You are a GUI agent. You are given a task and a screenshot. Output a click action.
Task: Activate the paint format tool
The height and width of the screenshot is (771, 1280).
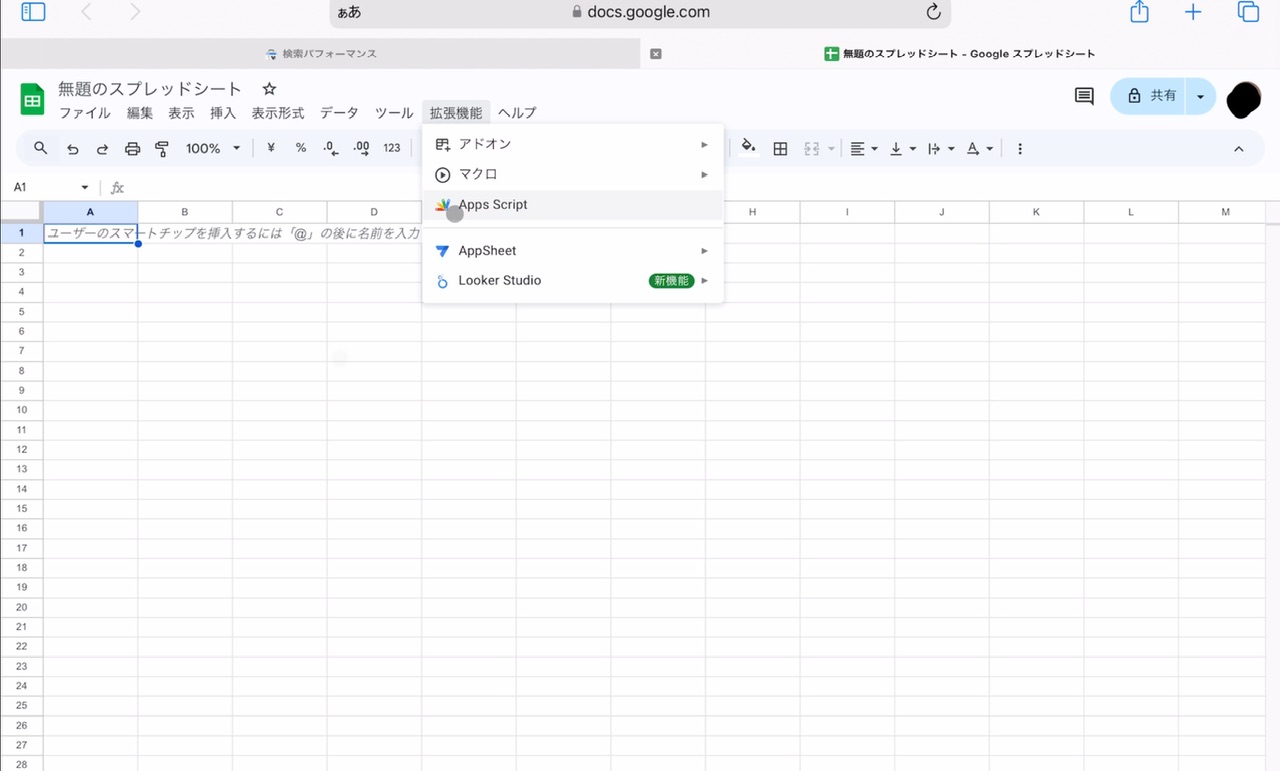pyautogui.click(x=162, y=148)
